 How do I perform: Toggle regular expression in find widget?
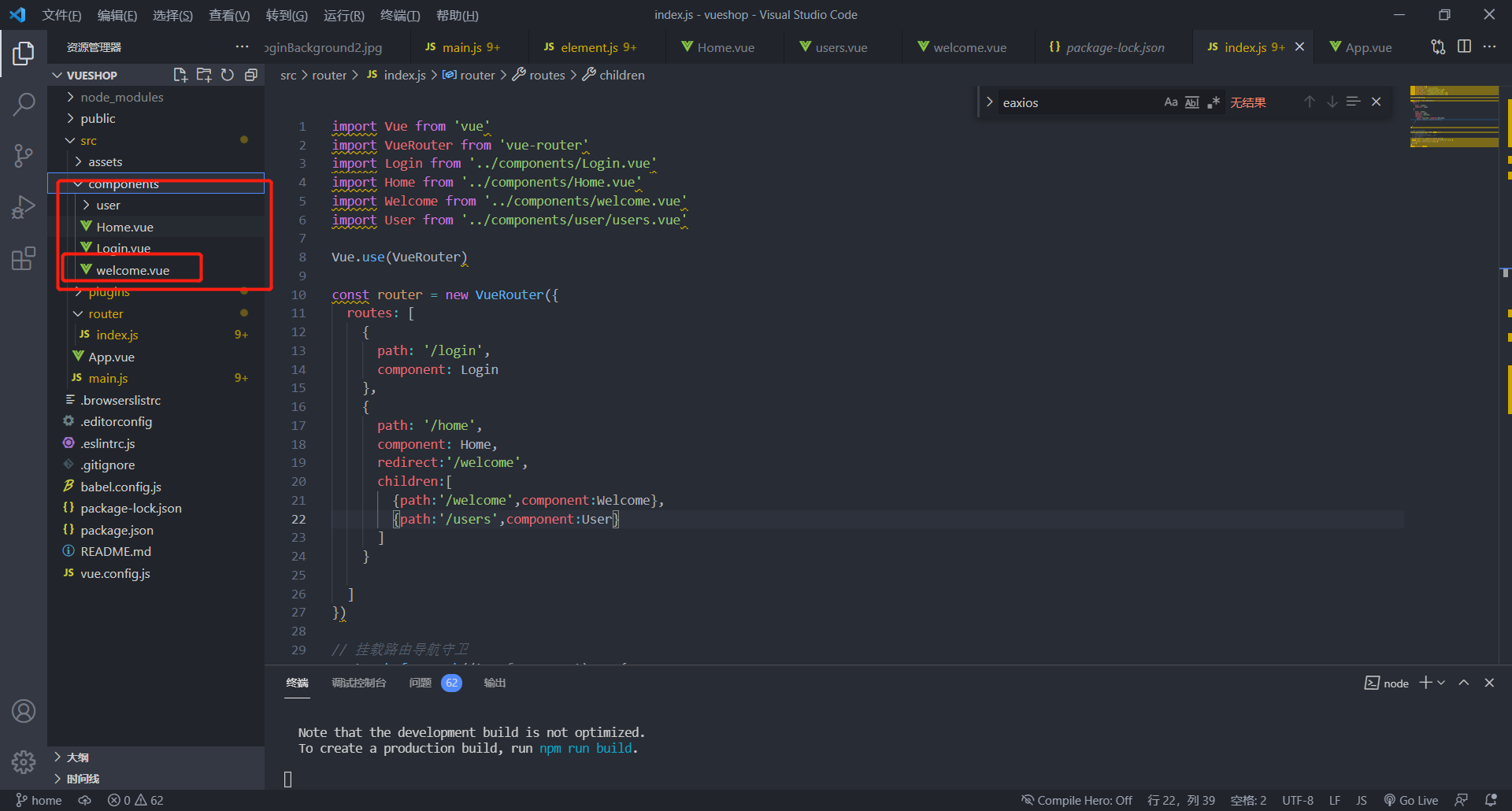click(x=1214, y=102)
